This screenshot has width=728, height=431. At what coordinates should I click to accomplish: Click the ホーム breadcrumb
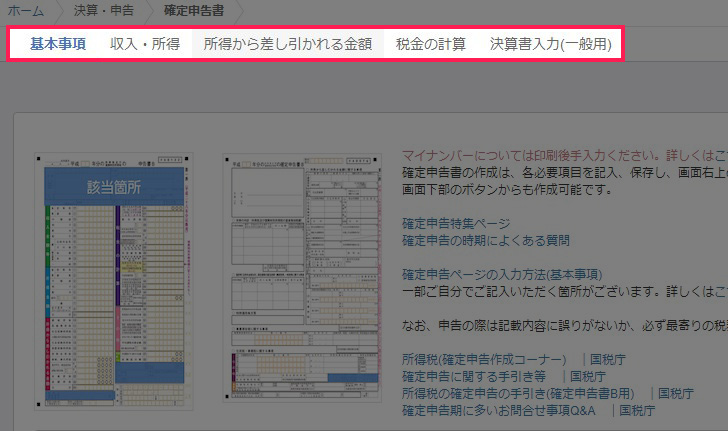click(x=26, y=12)
